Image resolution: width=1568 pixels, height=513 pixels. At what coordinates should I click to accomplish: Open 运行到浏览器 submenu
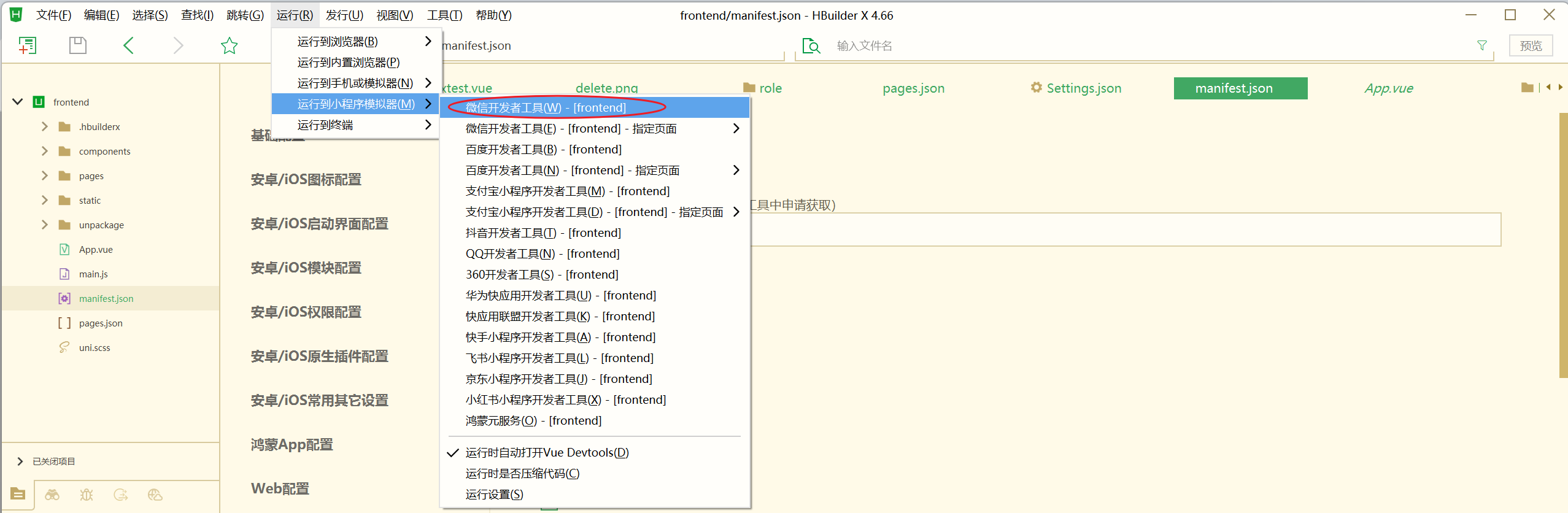click(x=356, y=42)
